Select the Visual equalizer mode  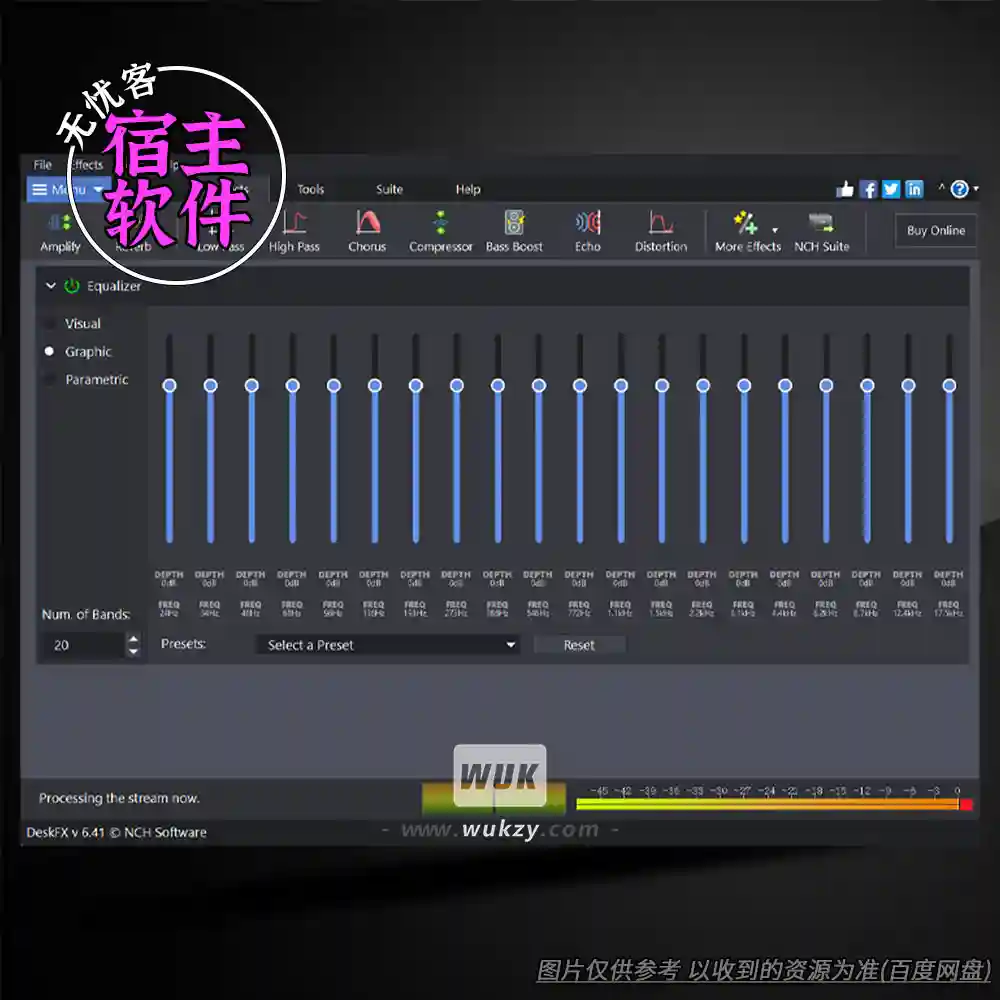(x=51, y=323)
